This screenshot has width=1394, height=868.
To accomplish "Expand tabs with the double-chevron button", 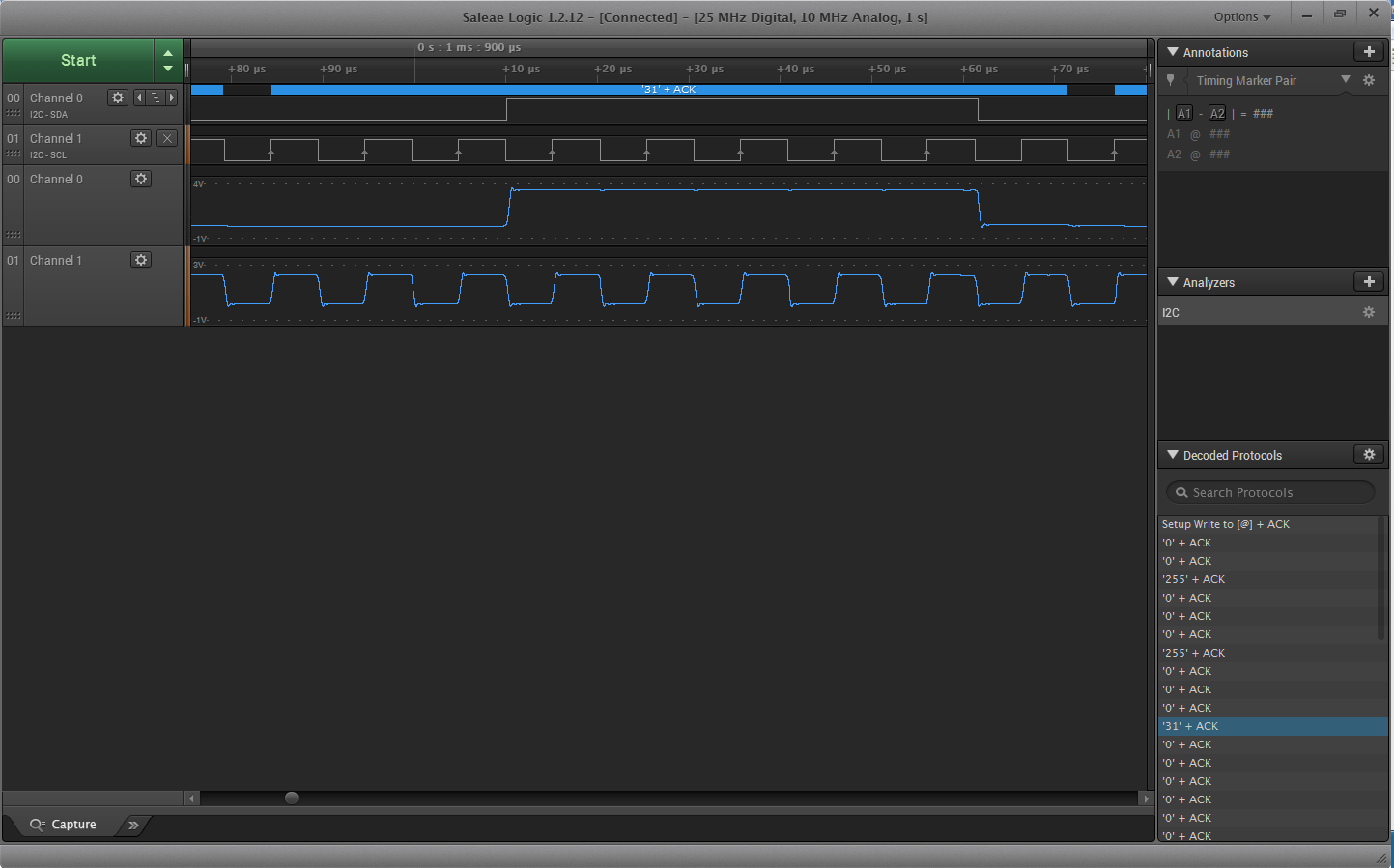I will [x=133, y=825].
